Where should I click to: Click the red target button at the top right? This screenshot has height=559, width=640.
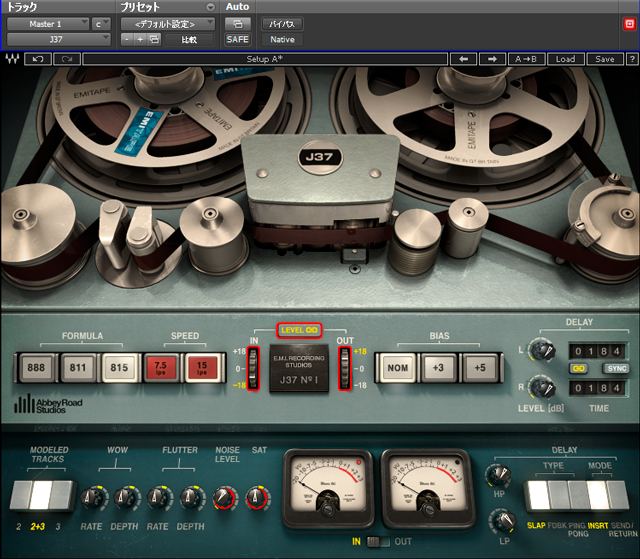(x=629, y=24)
